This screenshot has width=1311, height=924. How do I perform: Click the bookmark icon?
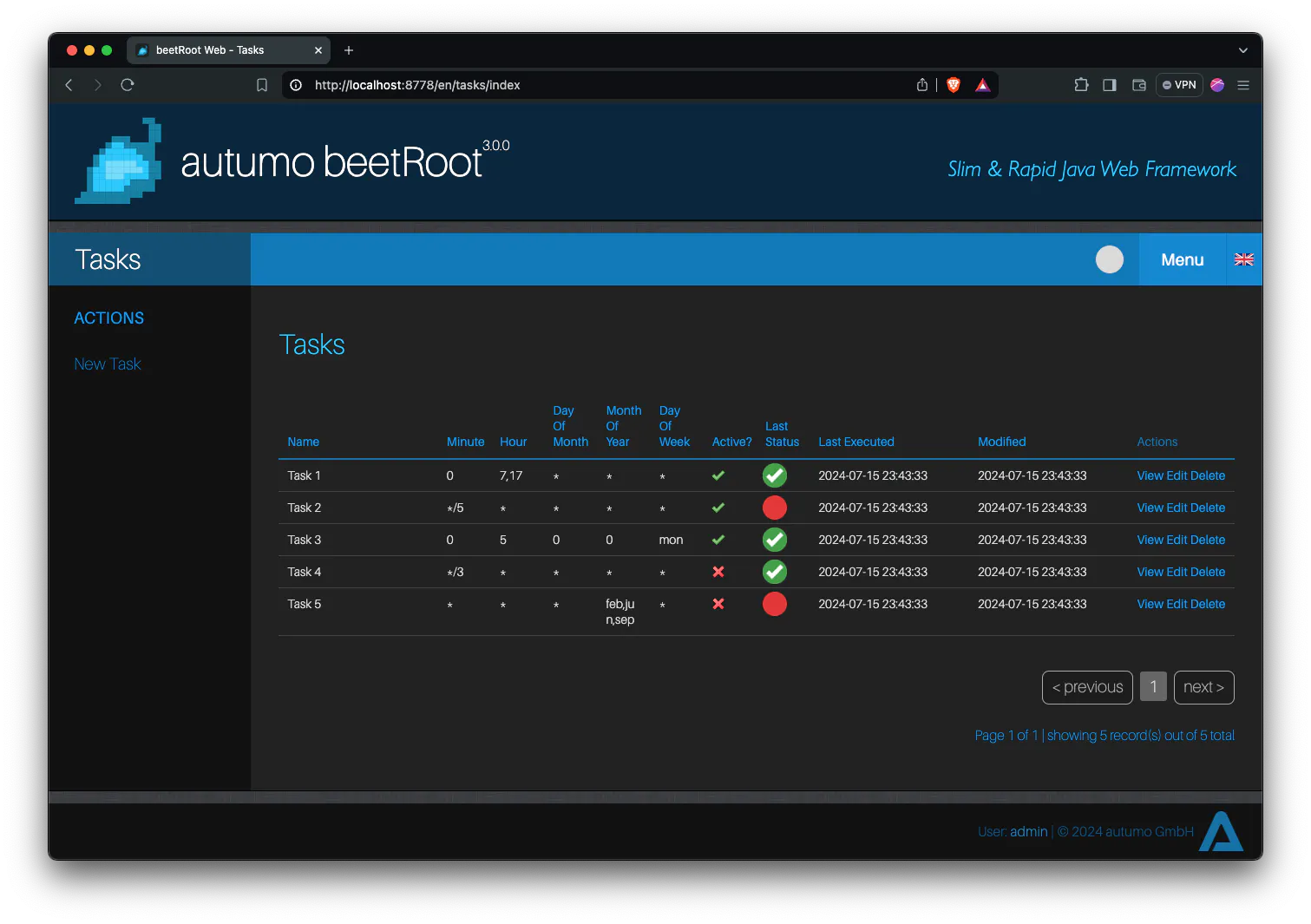coord(262,85)
